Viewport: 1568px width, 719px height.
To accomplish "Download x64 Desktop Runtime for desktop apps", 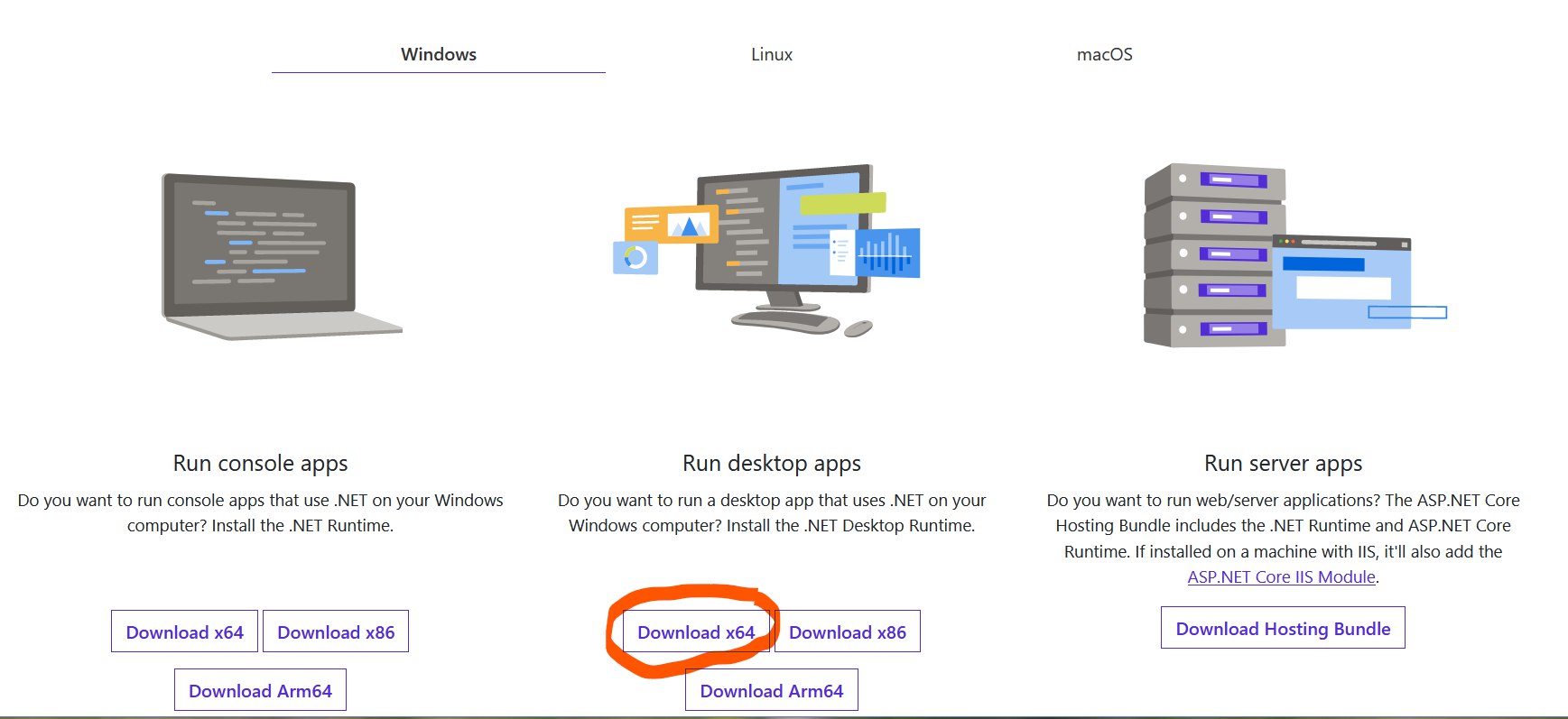I will [696, 631].
